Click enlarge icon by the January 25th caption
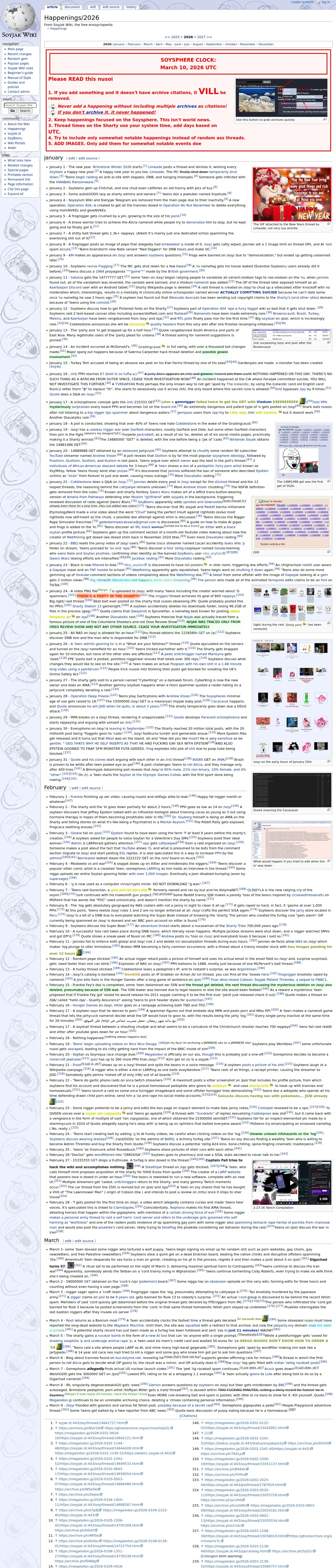Image resolution: width=336 pixels, height=1568 pixels. pos(329,762)
